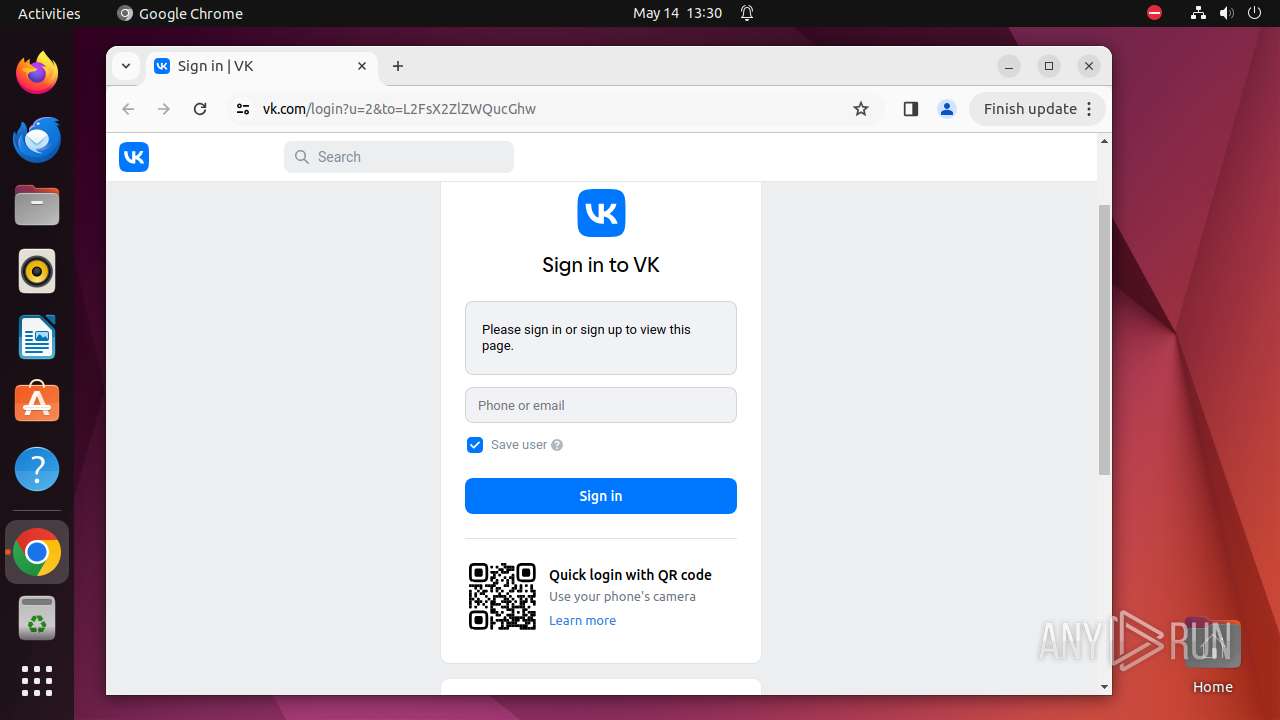
Task: Select the Sign in | VK tab
Action: (x=262, y=66)
